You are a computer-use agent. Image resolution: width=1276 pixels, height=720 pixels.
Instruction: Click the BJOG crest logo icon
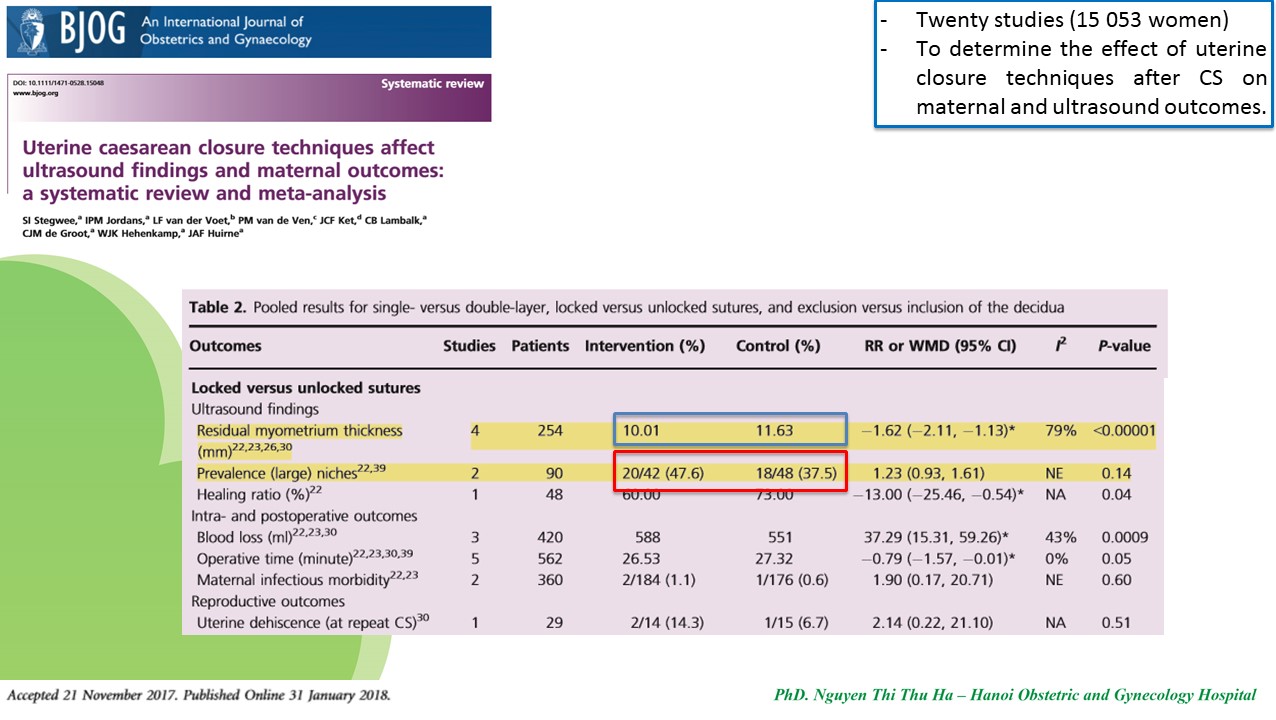click(27, 32)
